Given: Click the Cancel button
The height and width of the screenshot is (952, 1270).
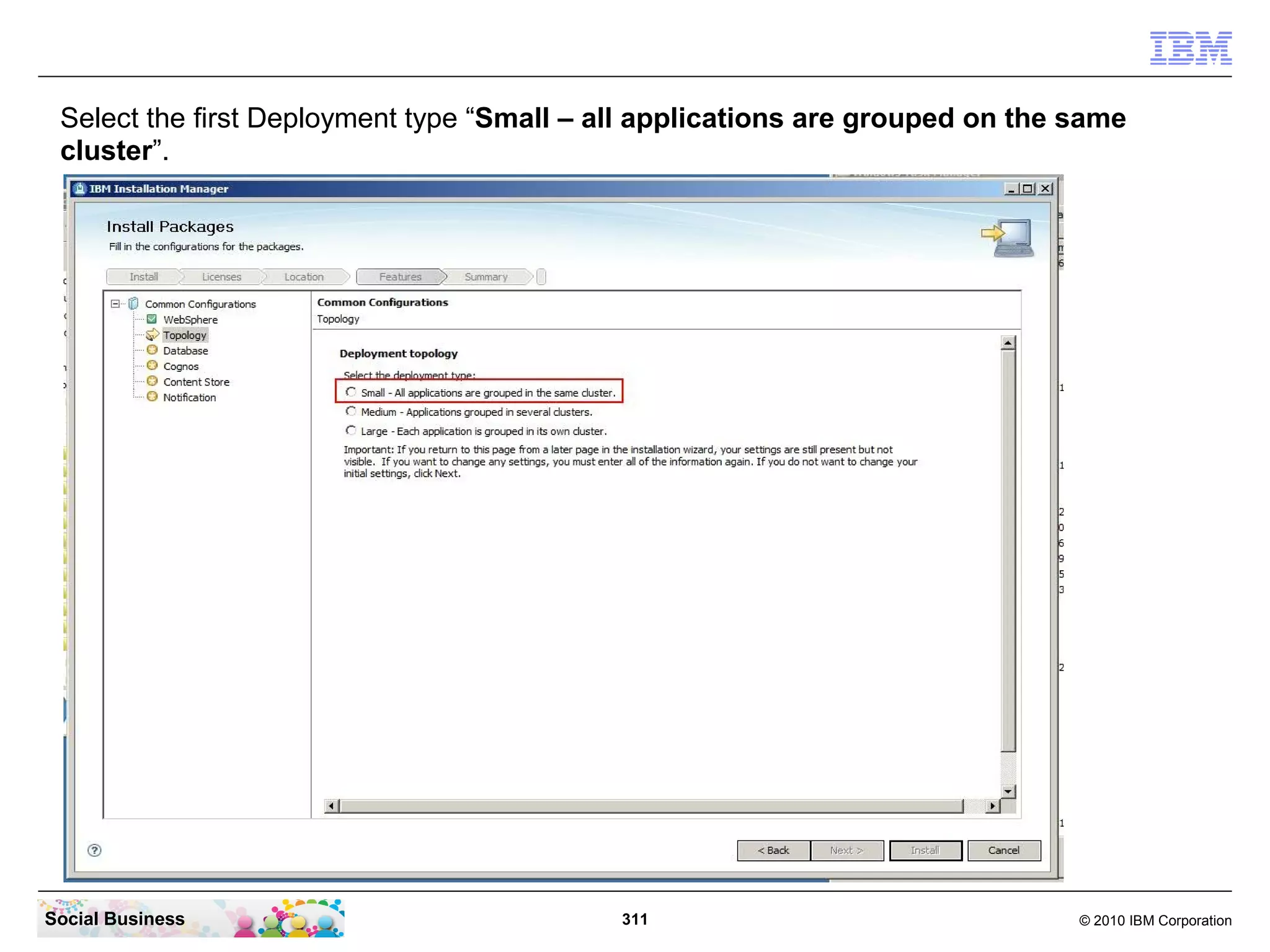Looking at the screenshot, I should (x=1004, y=850).
